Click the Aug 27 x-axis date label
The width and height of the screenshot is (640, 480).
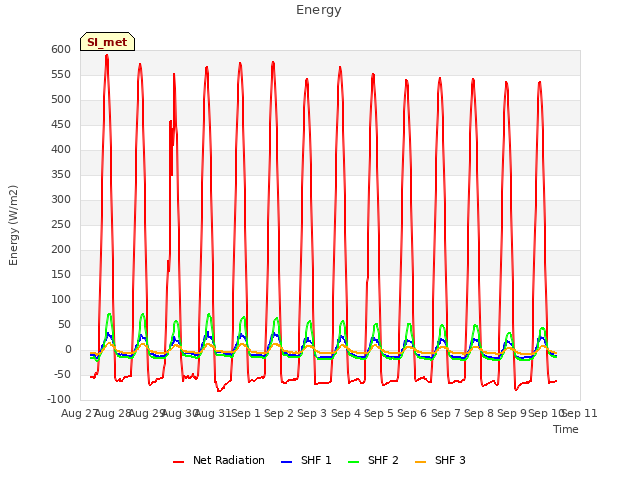tap(79, 413)
